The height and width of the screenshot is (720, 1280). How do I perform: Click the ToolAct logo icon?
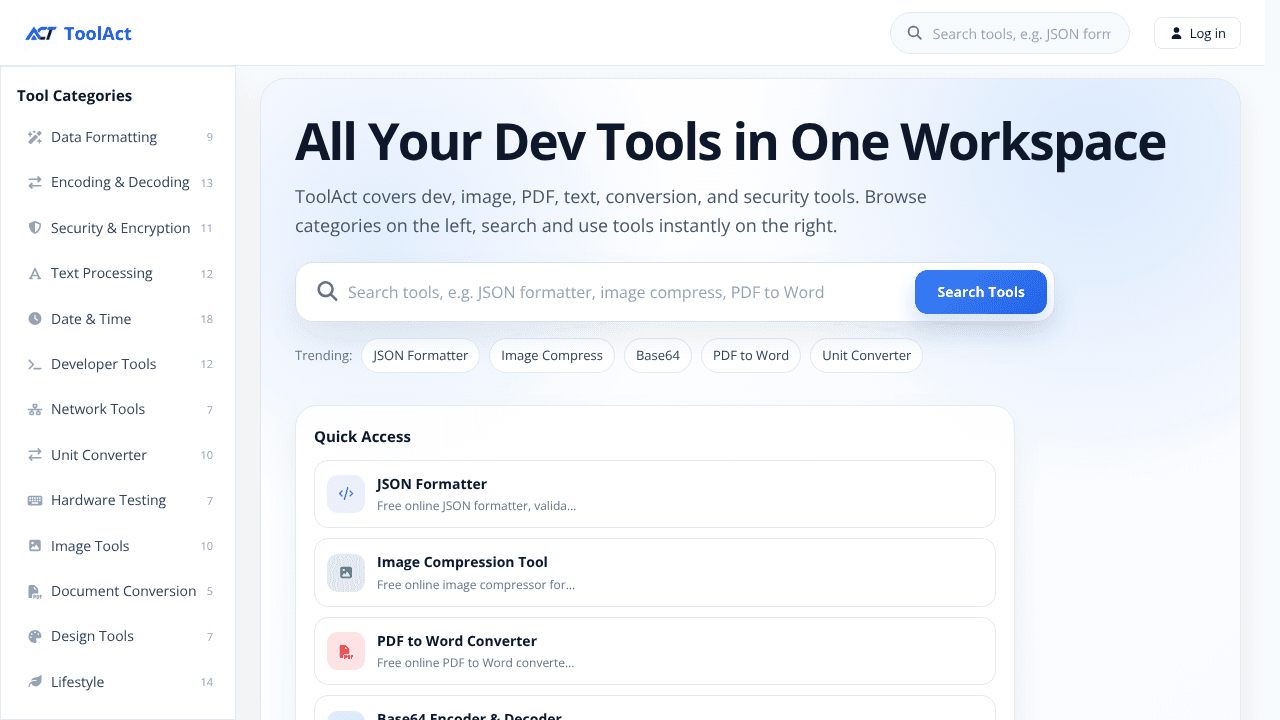coord(41,33)
